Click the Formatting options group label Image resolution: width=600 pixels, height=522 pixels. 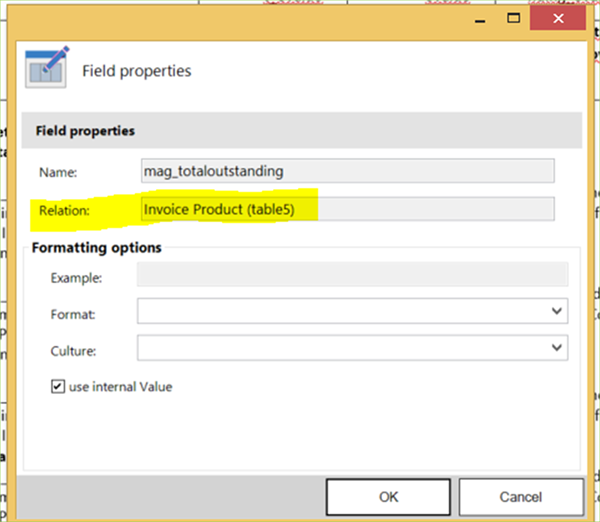[x=97, y=247]
